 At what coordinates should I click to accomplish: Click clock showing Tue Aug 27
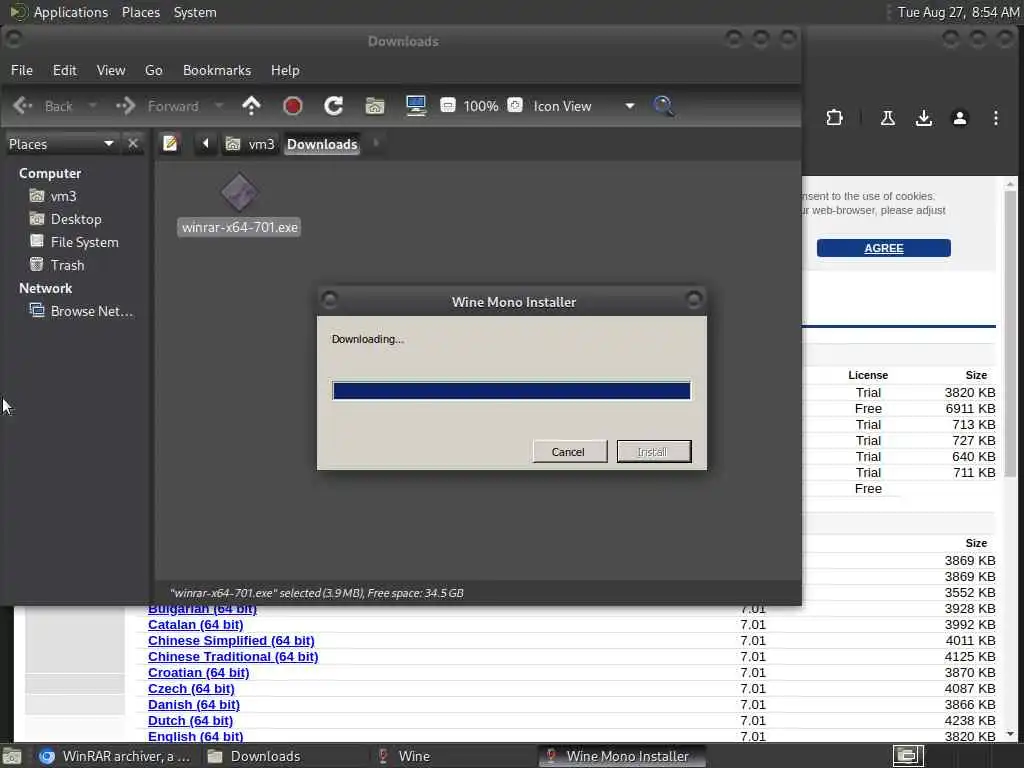(x=957, y=12)
